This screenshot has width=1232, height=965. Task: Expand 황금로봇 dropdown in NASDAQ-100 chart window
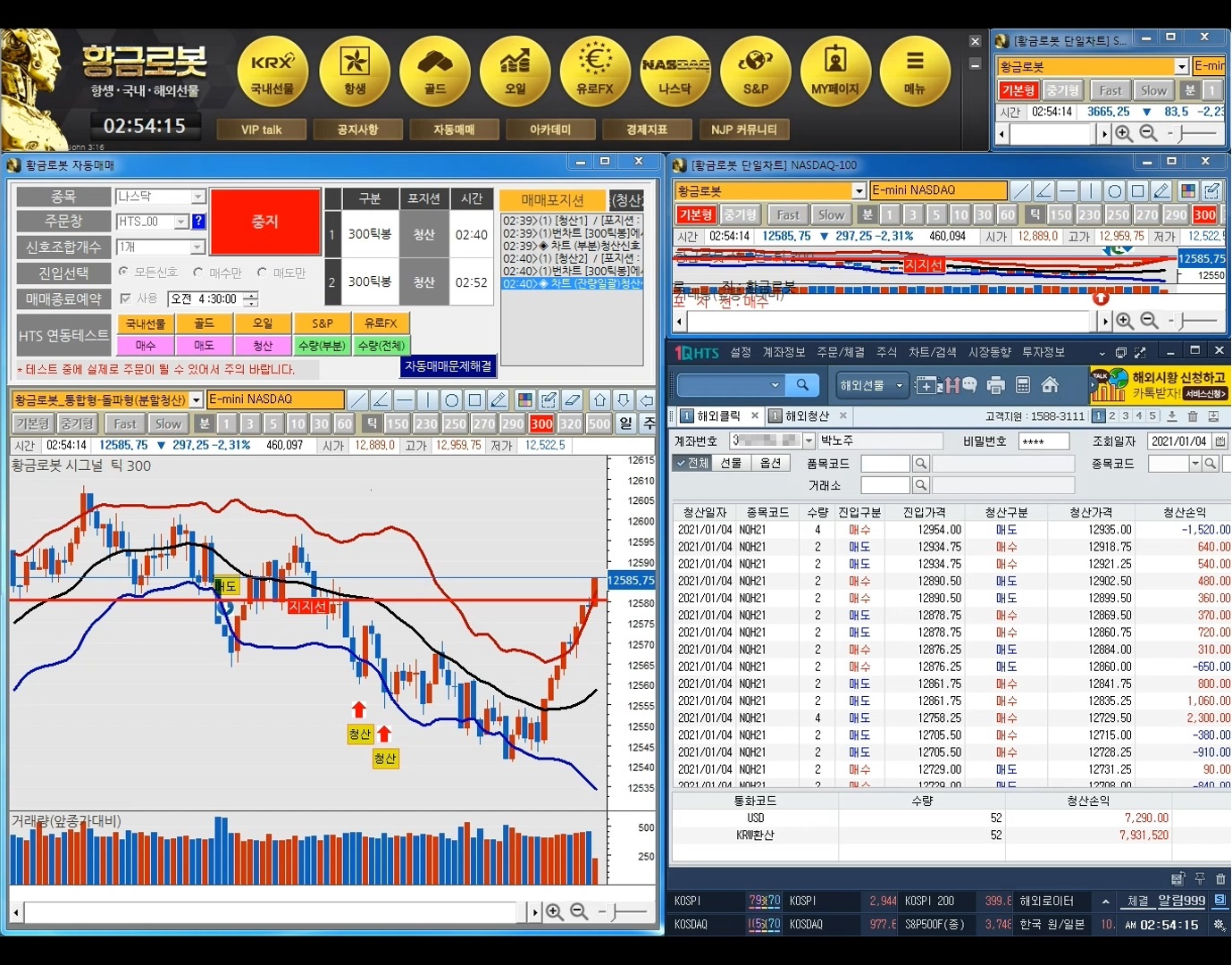859,190
